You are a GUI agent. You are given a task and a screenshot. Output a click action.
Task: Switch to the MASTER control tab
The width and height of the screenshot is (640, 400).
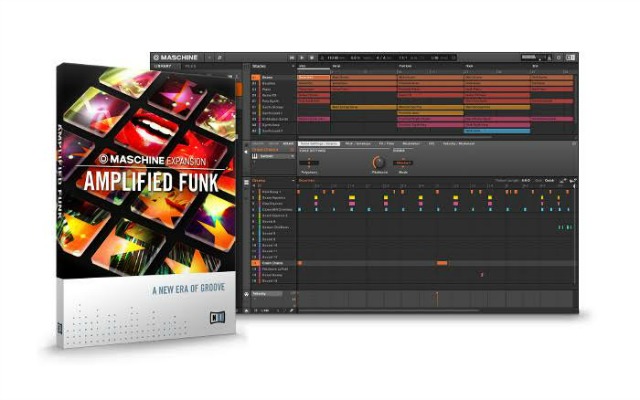[x=258, y=144]
